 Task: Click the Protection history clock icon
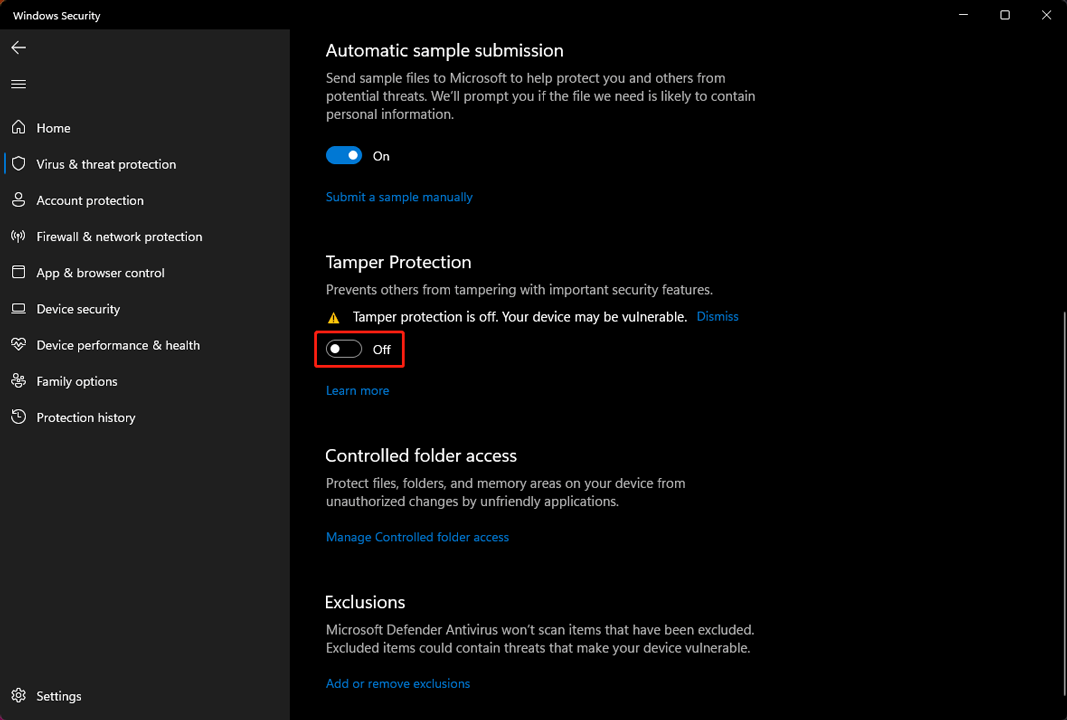18,416
